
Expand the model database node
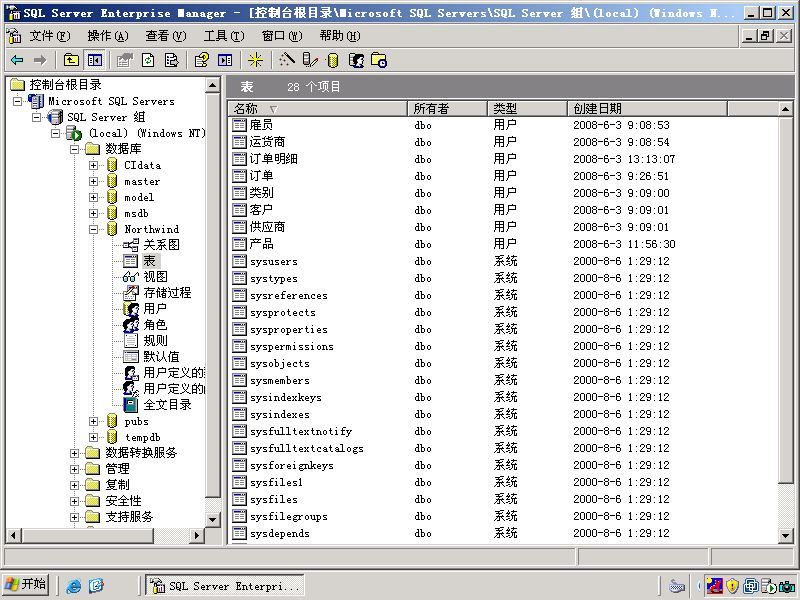coord(93,197)
